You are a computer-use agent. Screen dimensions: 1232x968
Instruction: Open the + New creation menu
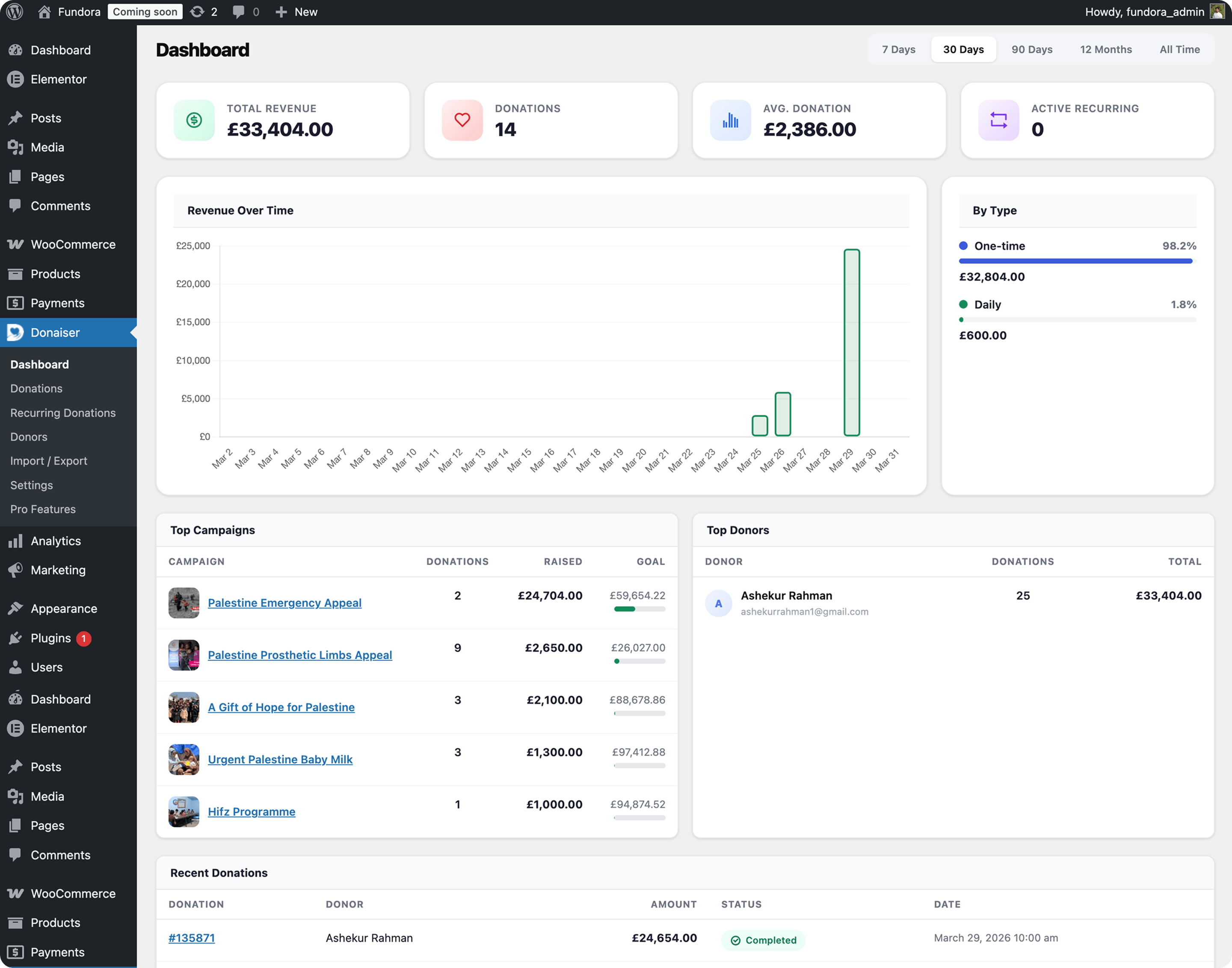tap(296, 11)
